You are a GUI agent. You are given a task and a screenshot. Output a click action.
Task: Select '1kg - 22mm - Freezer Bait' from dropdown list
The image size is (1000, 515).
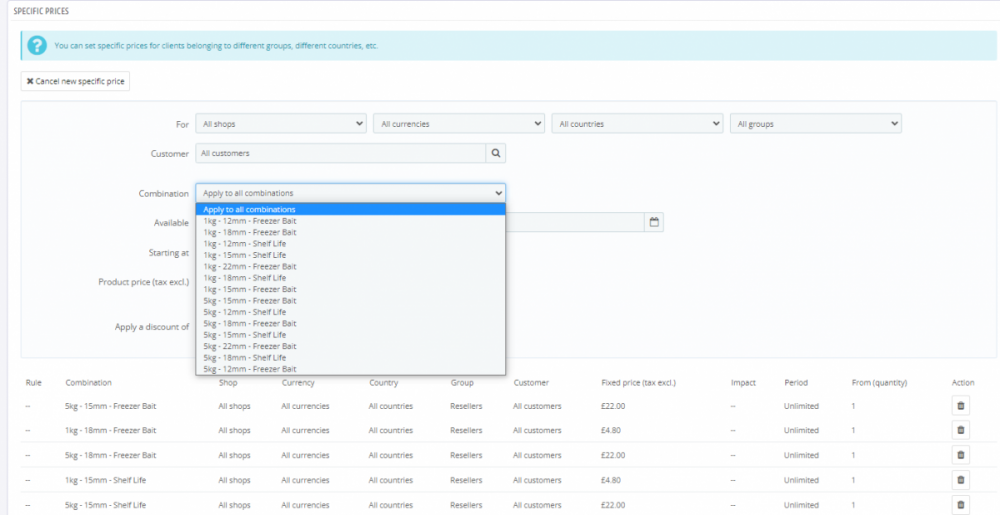(x=249, y=267)
